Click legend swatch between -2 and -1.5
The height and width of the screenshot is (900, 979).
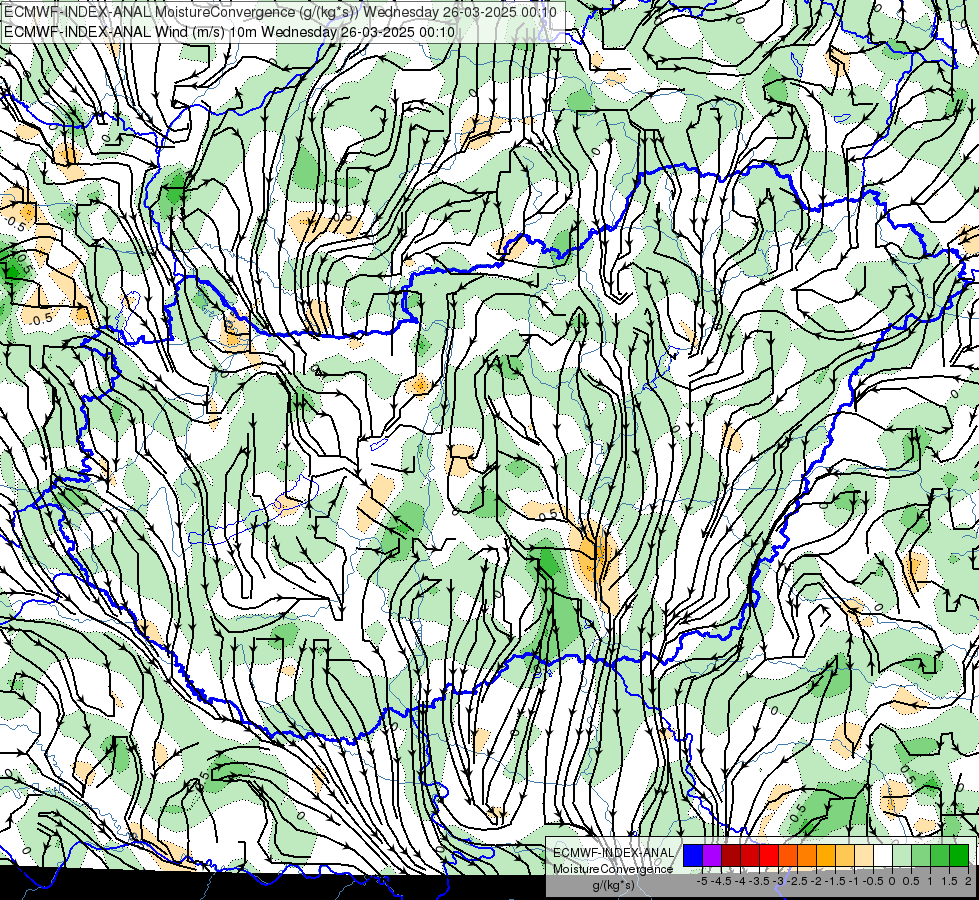click(826, 856)
